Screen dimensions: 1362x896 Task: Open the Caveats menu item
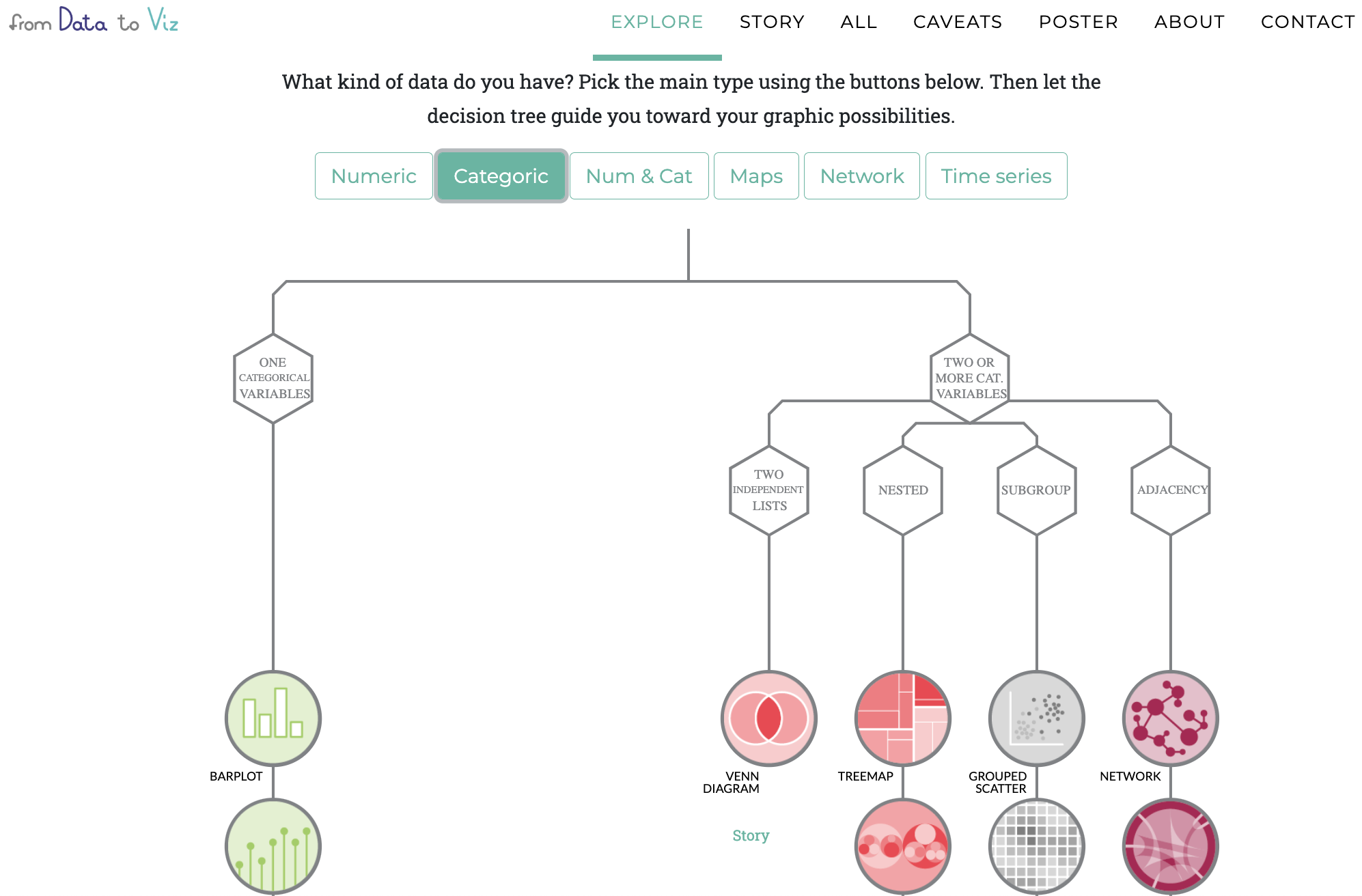958,22
